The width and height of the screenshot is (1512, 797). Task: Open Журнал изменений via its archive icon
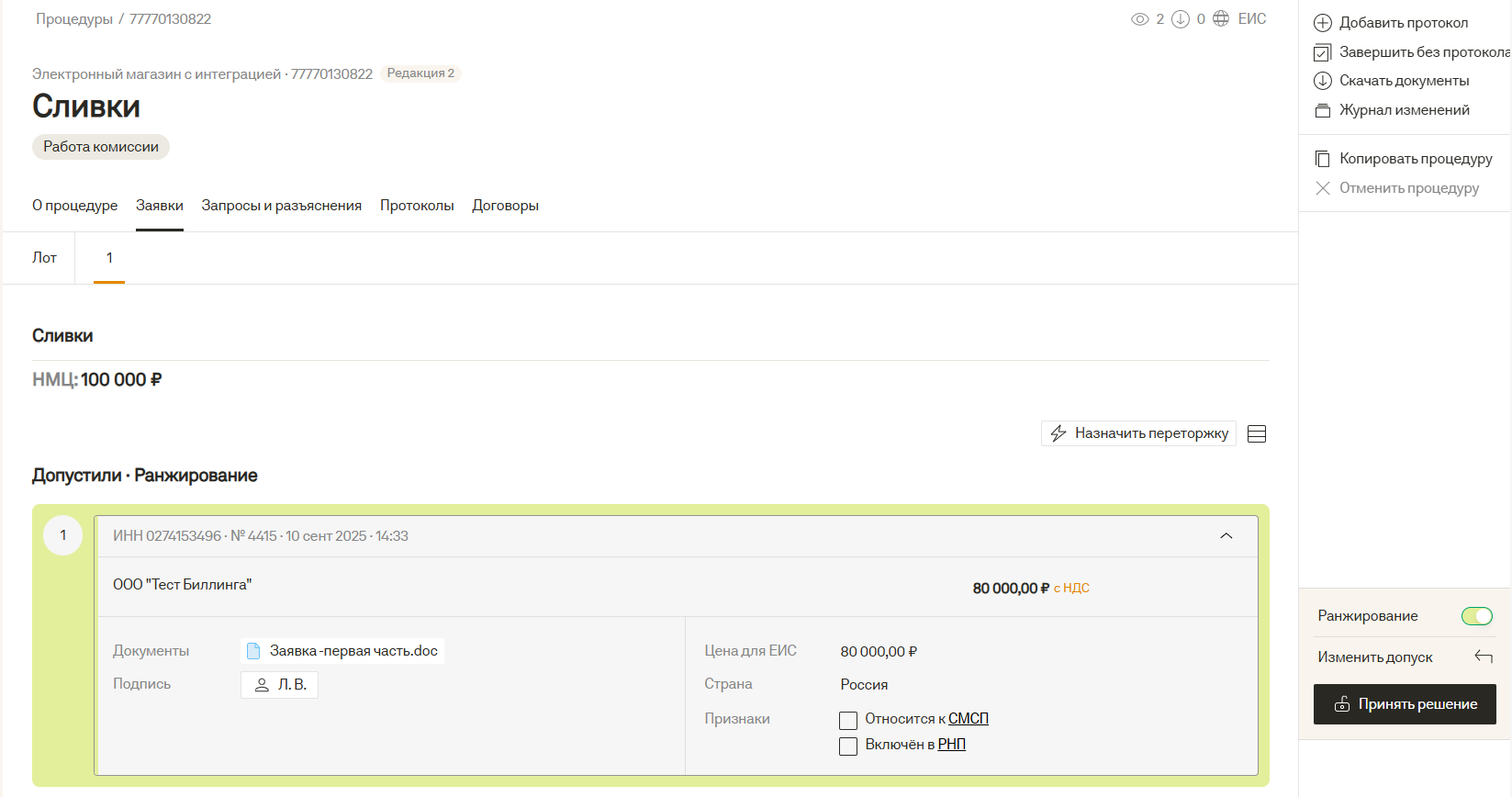click(x=1322, y=110)
